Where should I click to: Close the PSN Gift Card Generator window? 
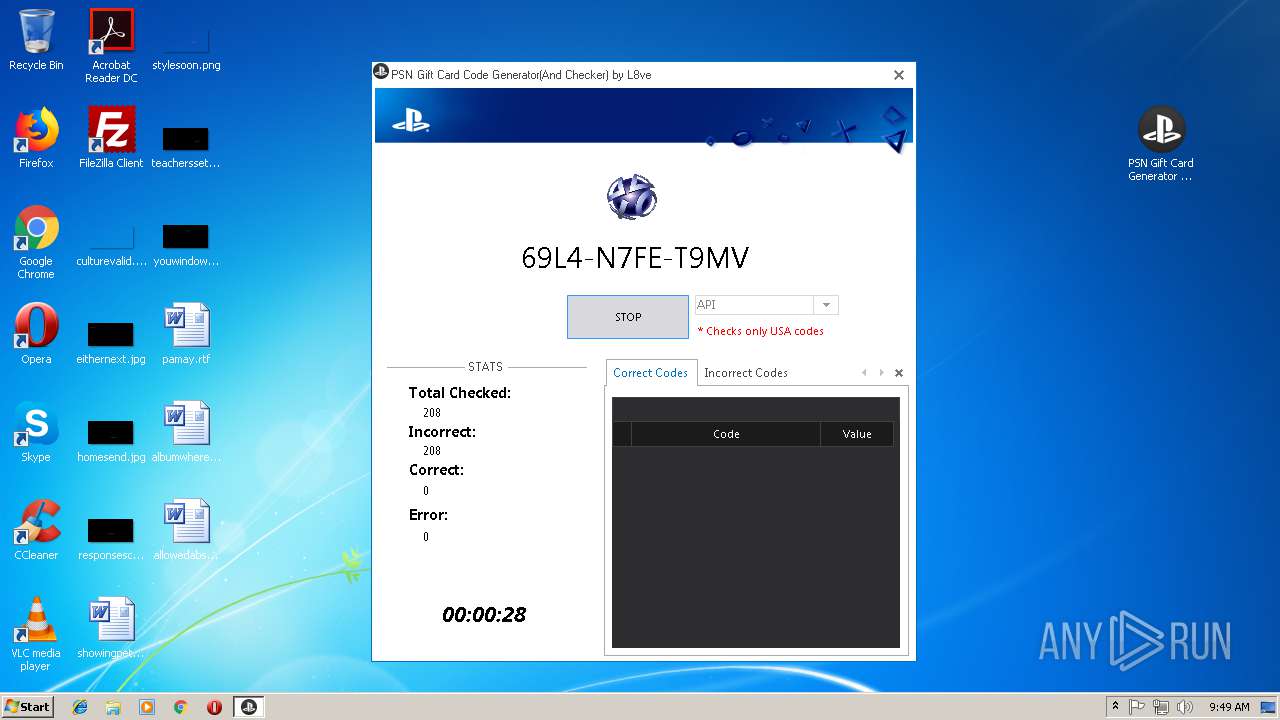898,75
